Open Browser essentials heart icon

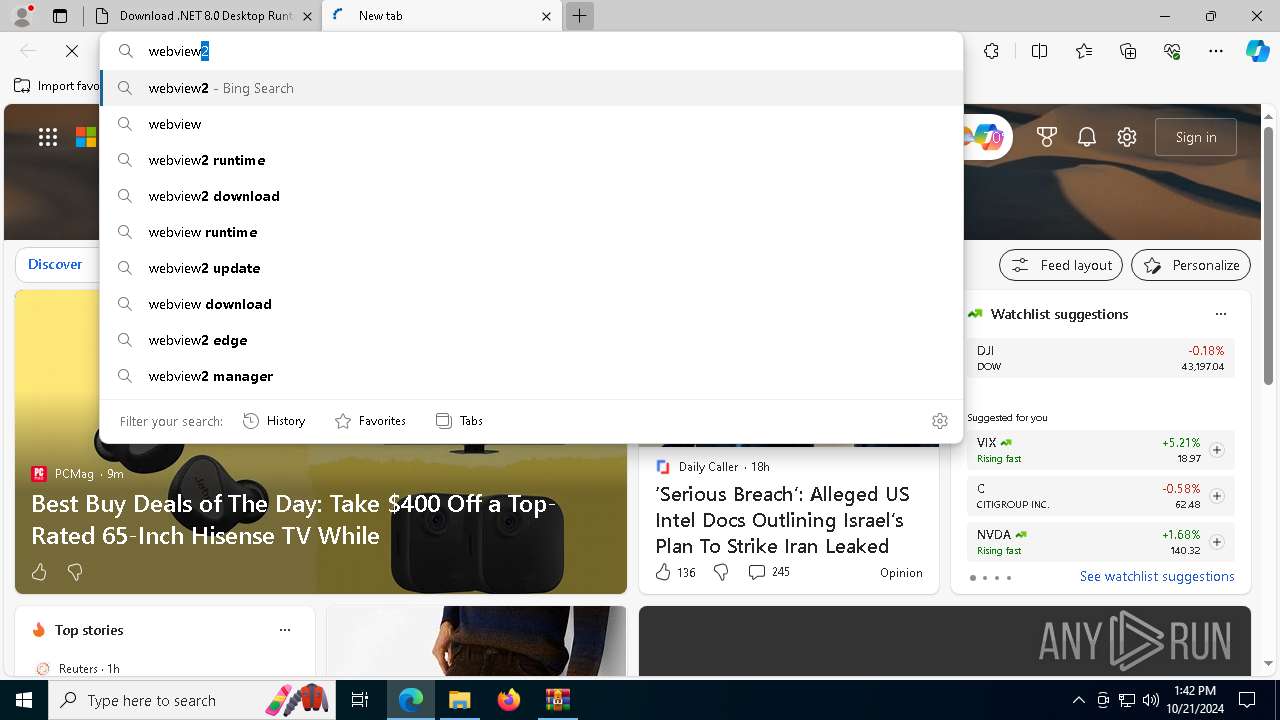[x=1172, y=51]
